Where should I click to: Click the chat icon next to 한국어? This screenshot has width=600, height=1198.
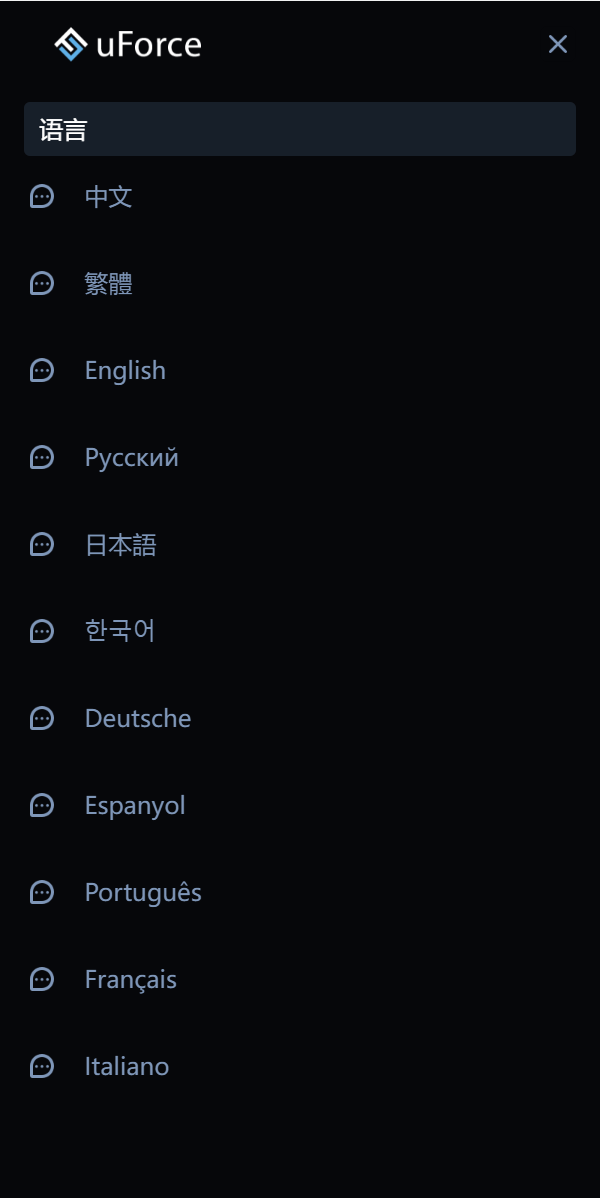(x=41, y=631)
